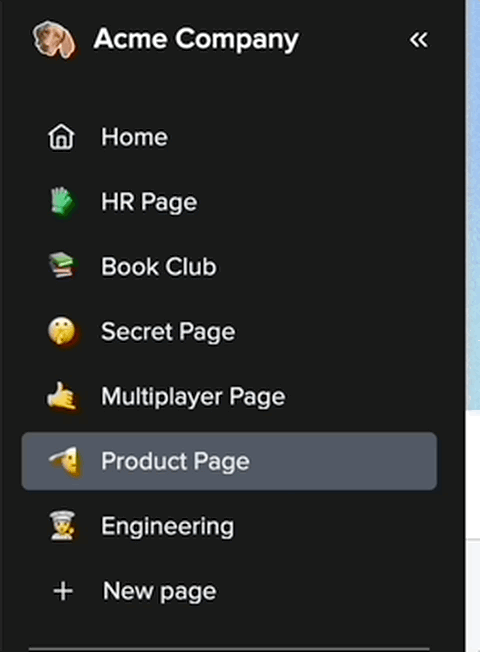Click the dog avatar workspace icon

click(x=54, y=40)
